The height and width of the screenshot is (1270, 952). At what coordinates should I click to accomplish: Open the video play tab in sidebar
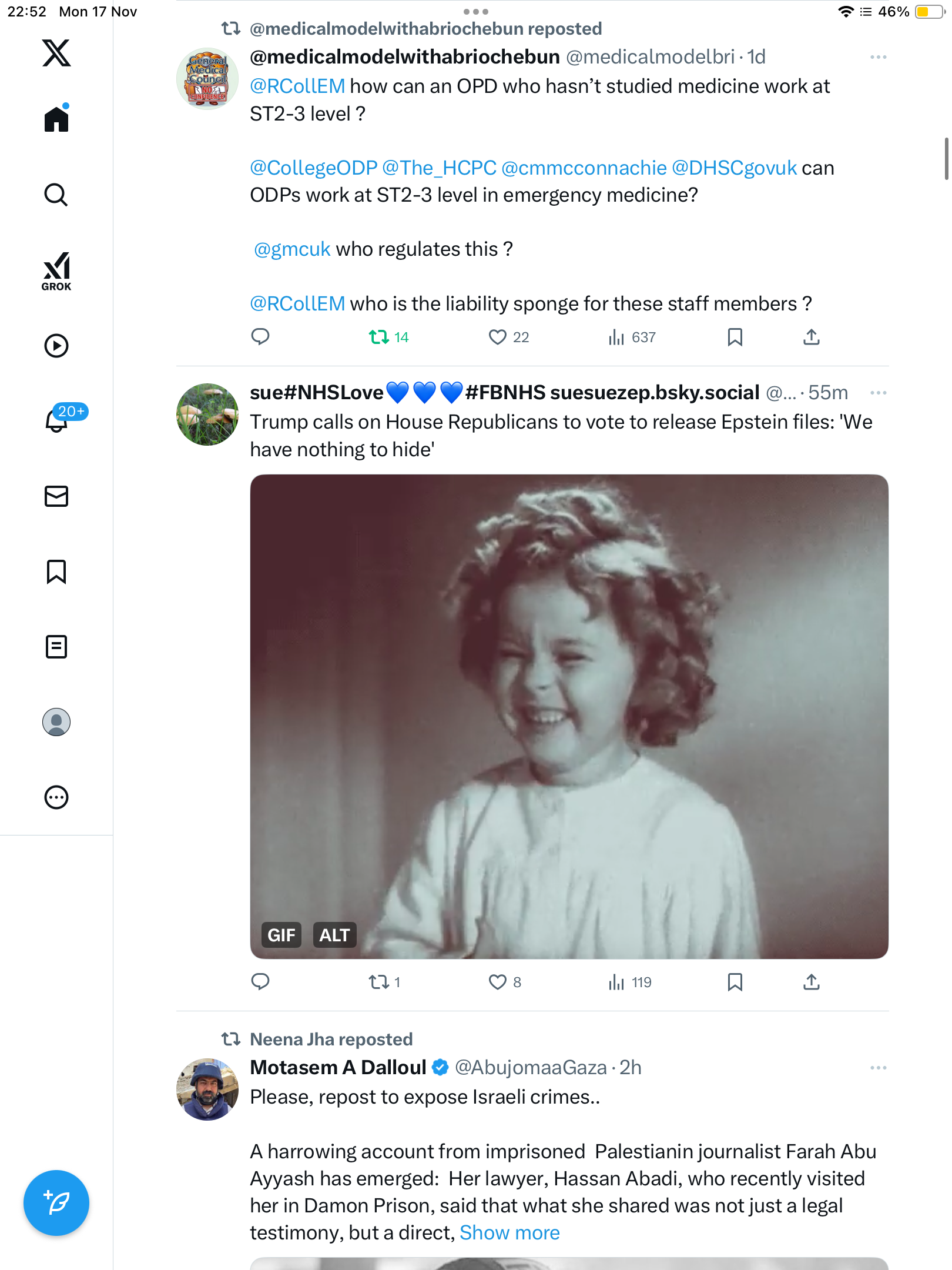click(56, 346)
